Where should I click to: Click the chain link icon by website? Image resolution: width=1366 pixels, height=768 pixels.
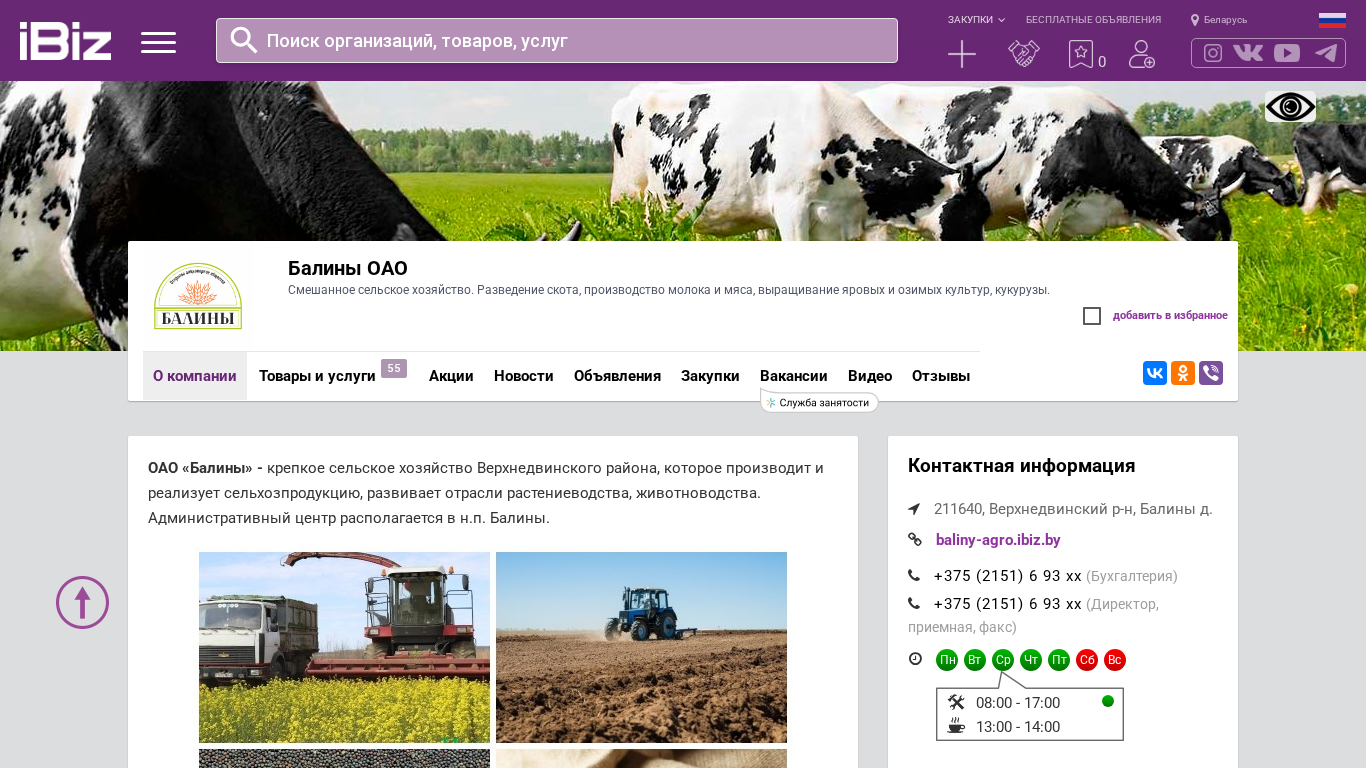coord(915,540)
